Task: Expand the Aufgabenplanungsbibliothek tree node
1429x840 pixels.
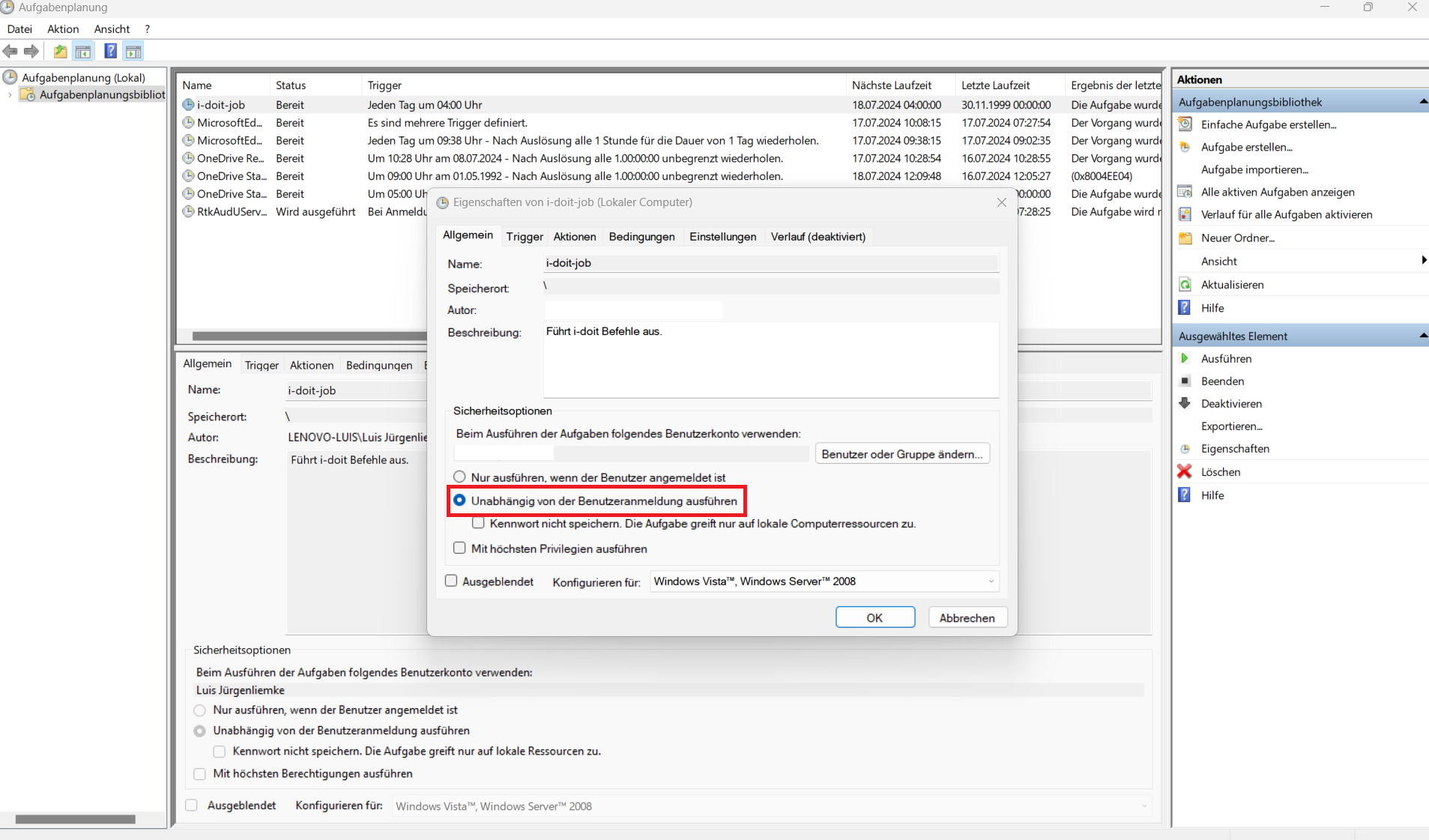Action: pyautogui.click(x=10, y=95)
